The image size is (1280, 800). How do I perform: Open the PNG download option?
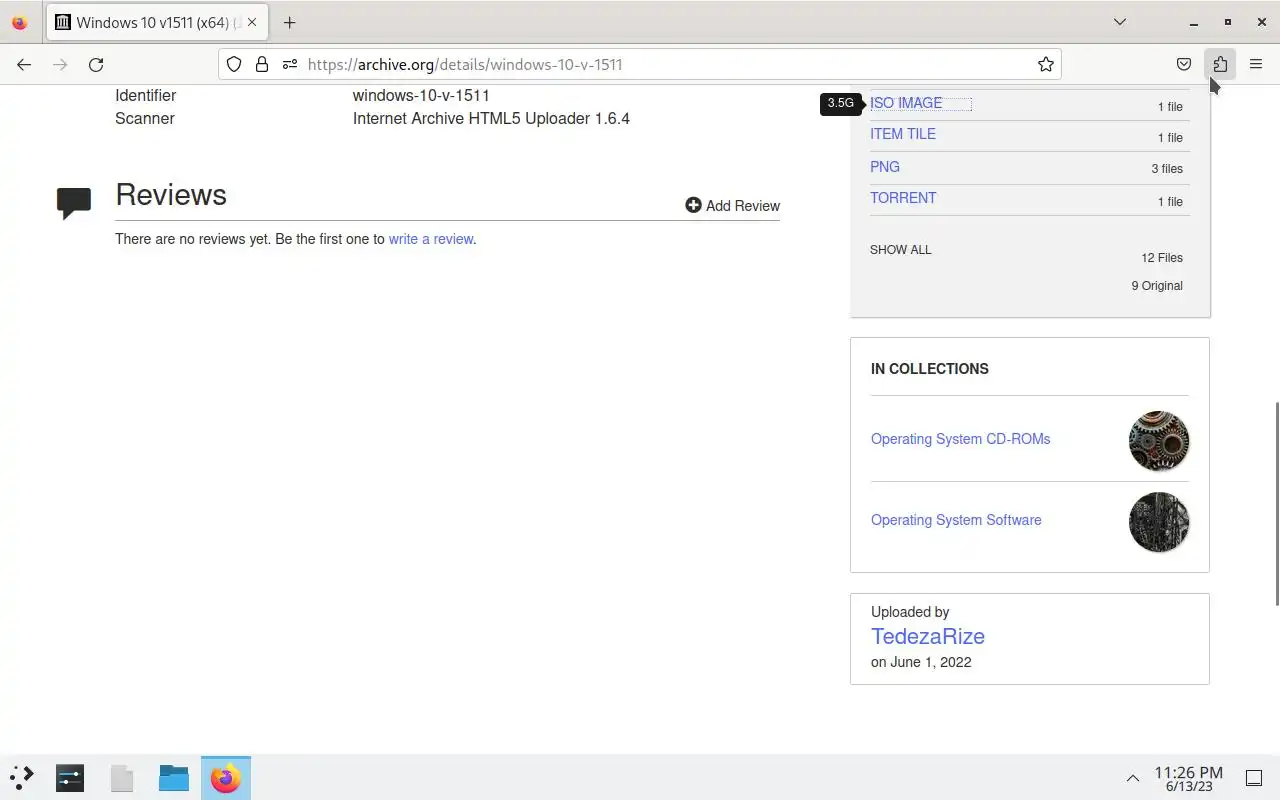click(885, 167)
